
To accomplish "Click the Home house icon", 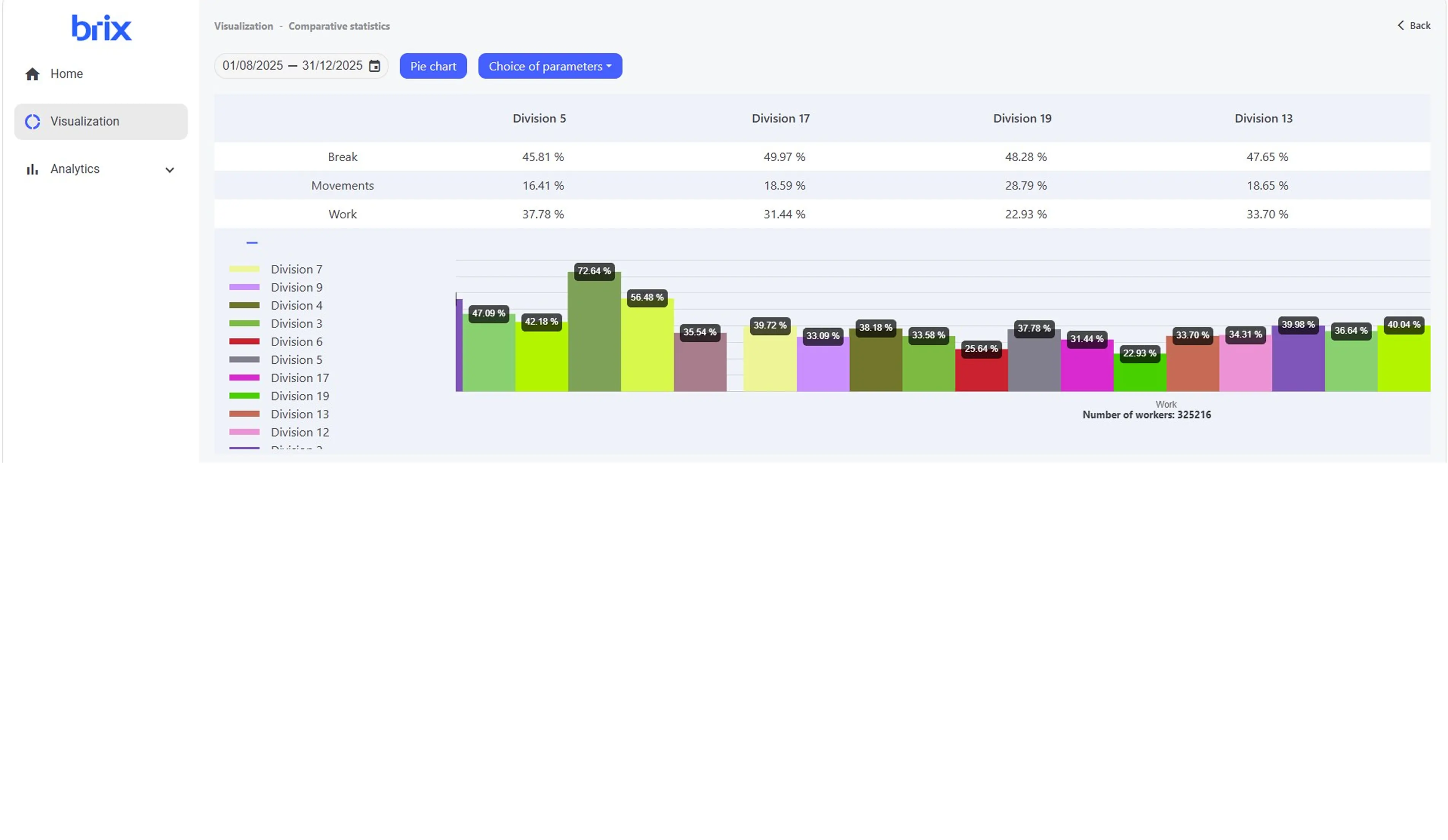I will (x=33, y=74).
